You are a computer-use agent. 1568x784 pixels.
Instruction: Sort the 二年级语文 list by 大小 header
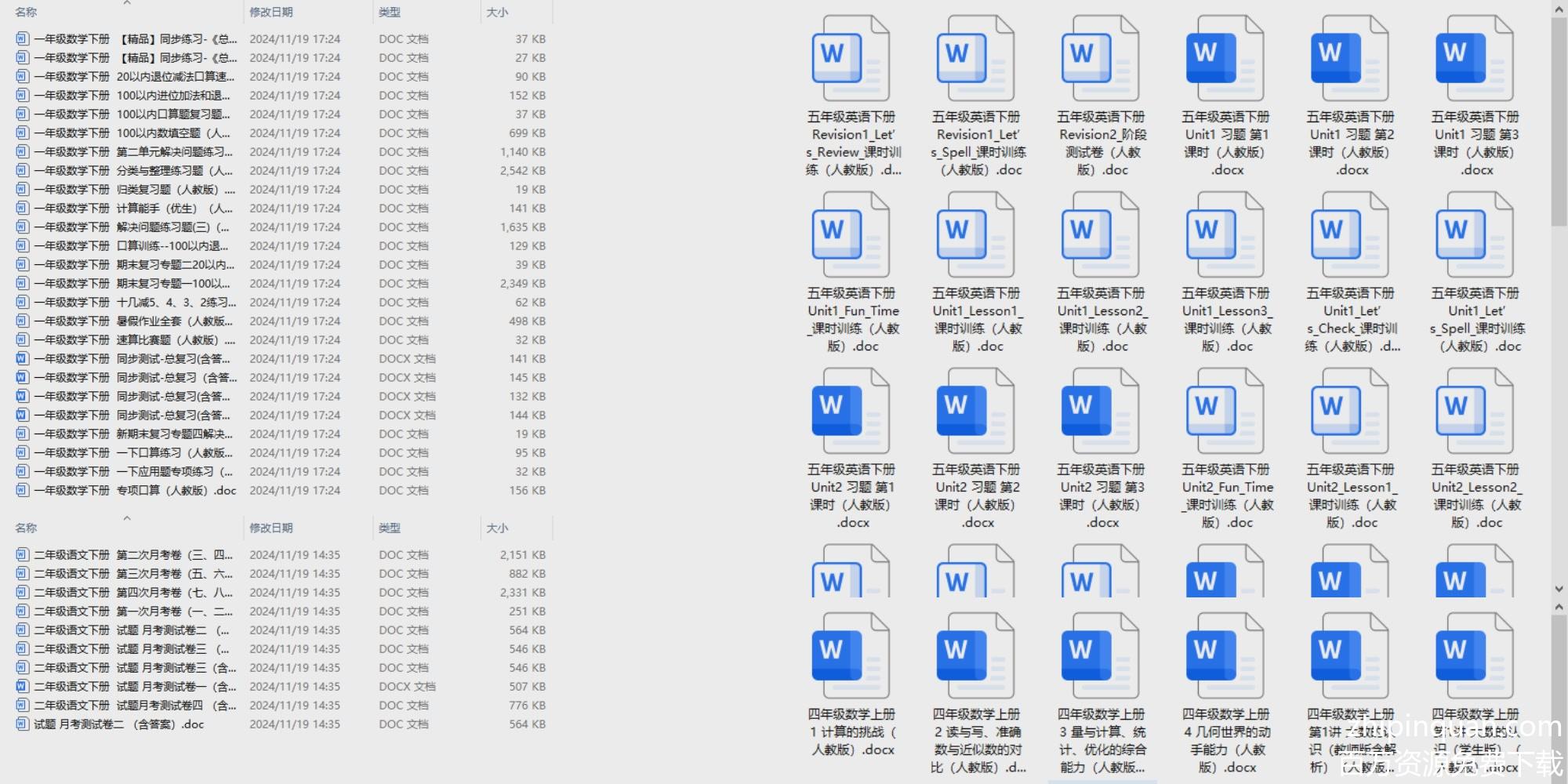pyautogui.click(x=497, y=528)
